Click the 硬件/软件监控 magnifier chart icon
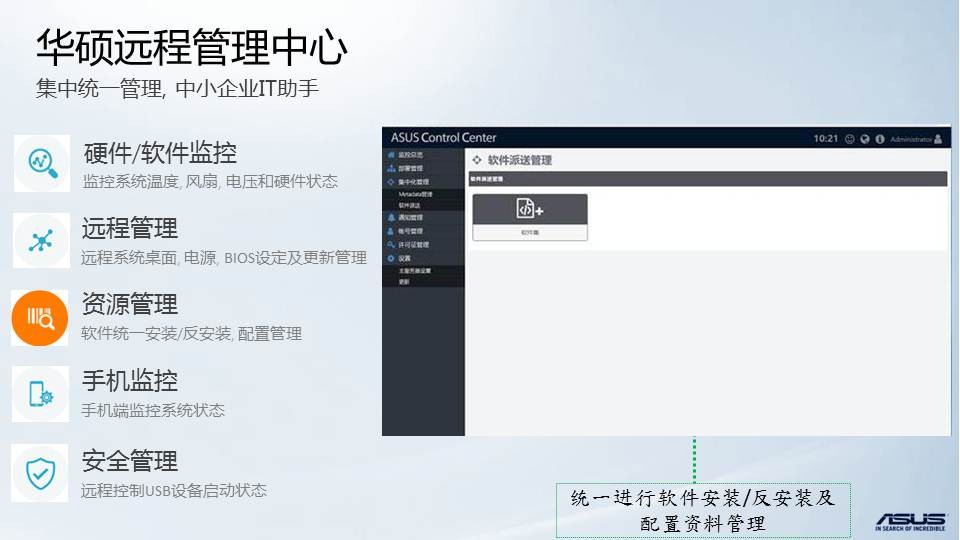This screenshot has width=960, height=540. click(x=42, y=163)
